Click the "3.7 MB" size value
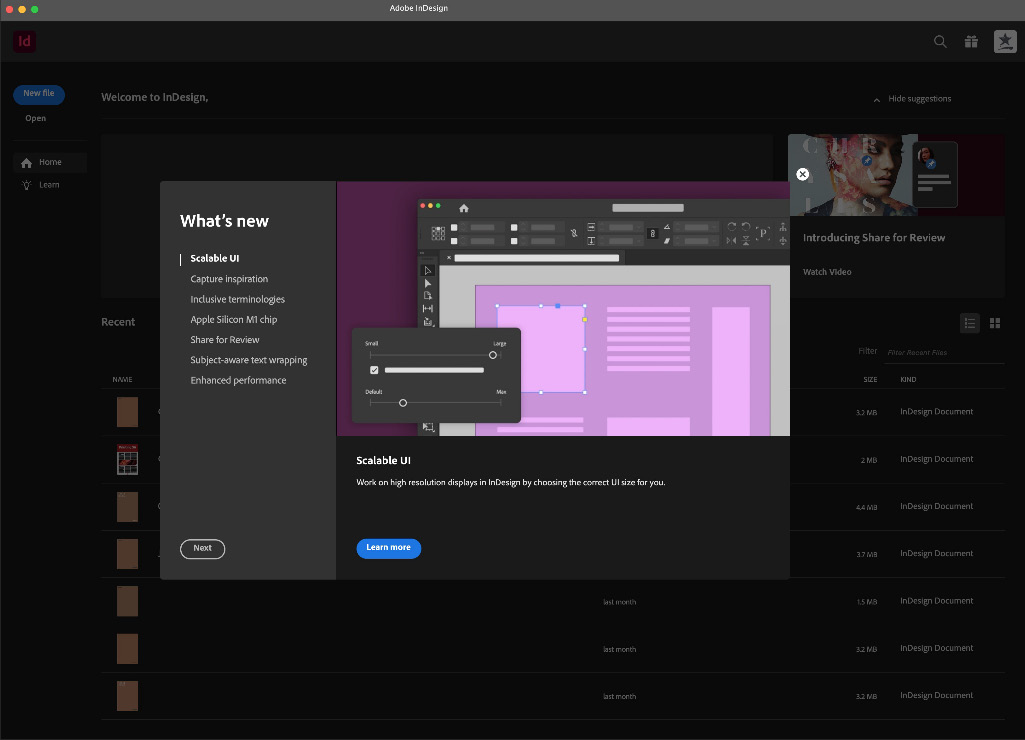 click(867, 554)
